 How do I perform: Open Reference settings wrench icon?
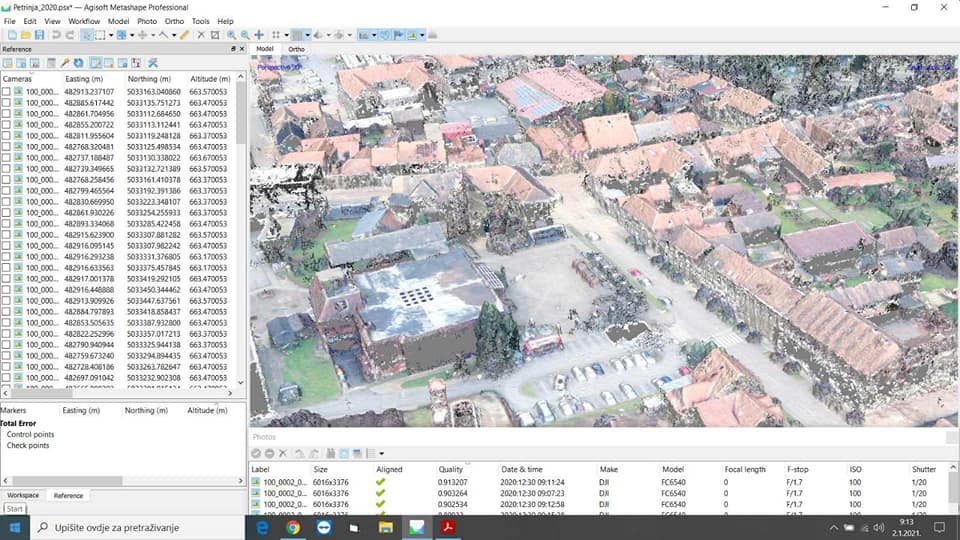(153, 63)
